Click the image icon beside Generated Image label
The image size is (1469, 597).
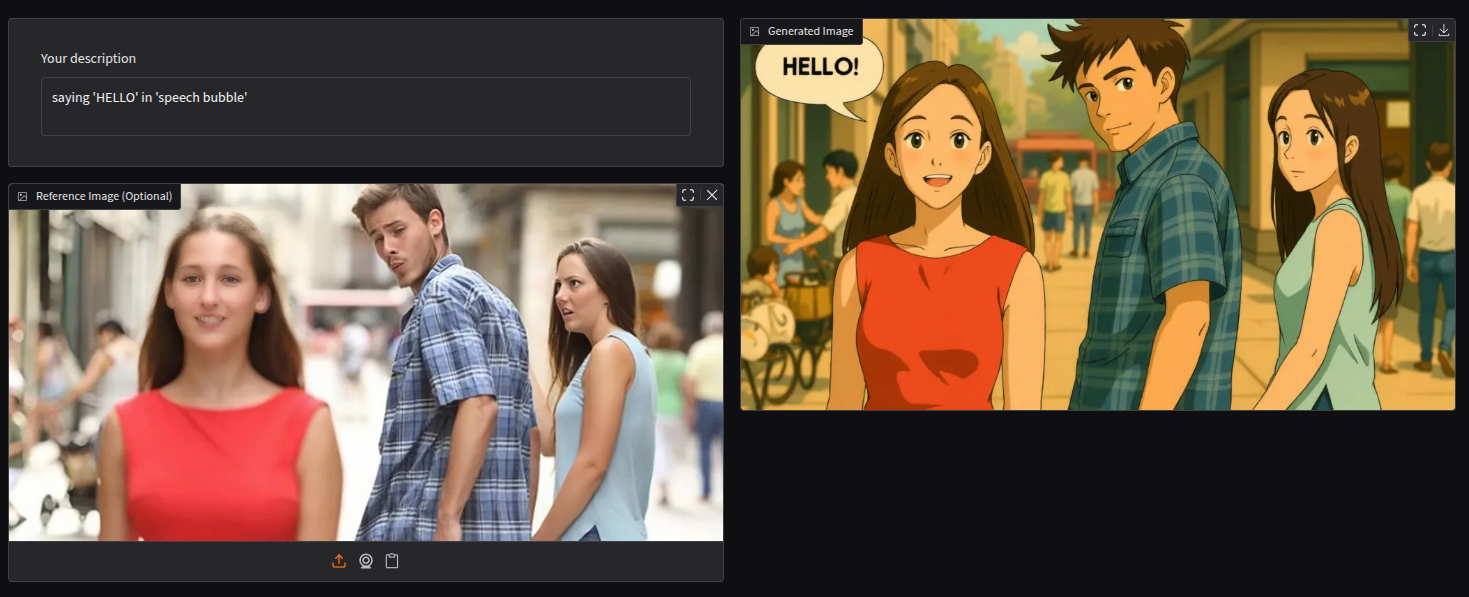click(x=754, y=31)
